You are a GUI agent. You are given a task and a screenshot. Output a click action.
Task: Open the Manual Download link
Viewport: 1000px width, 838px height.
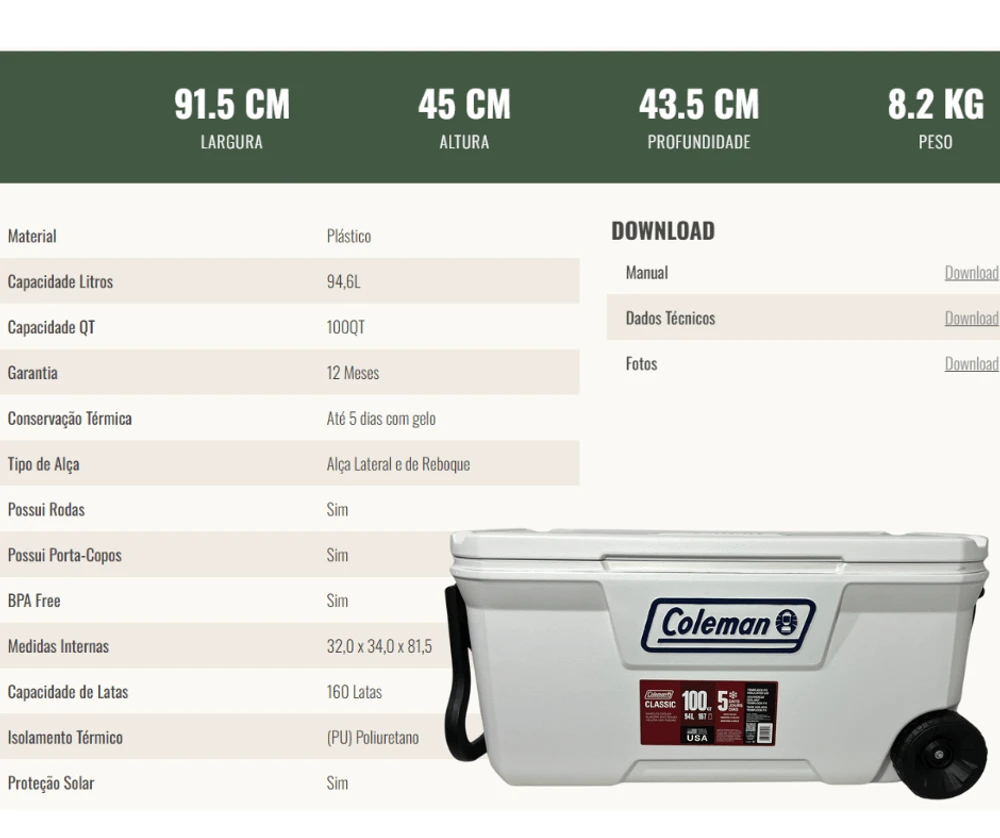[971, 273]
